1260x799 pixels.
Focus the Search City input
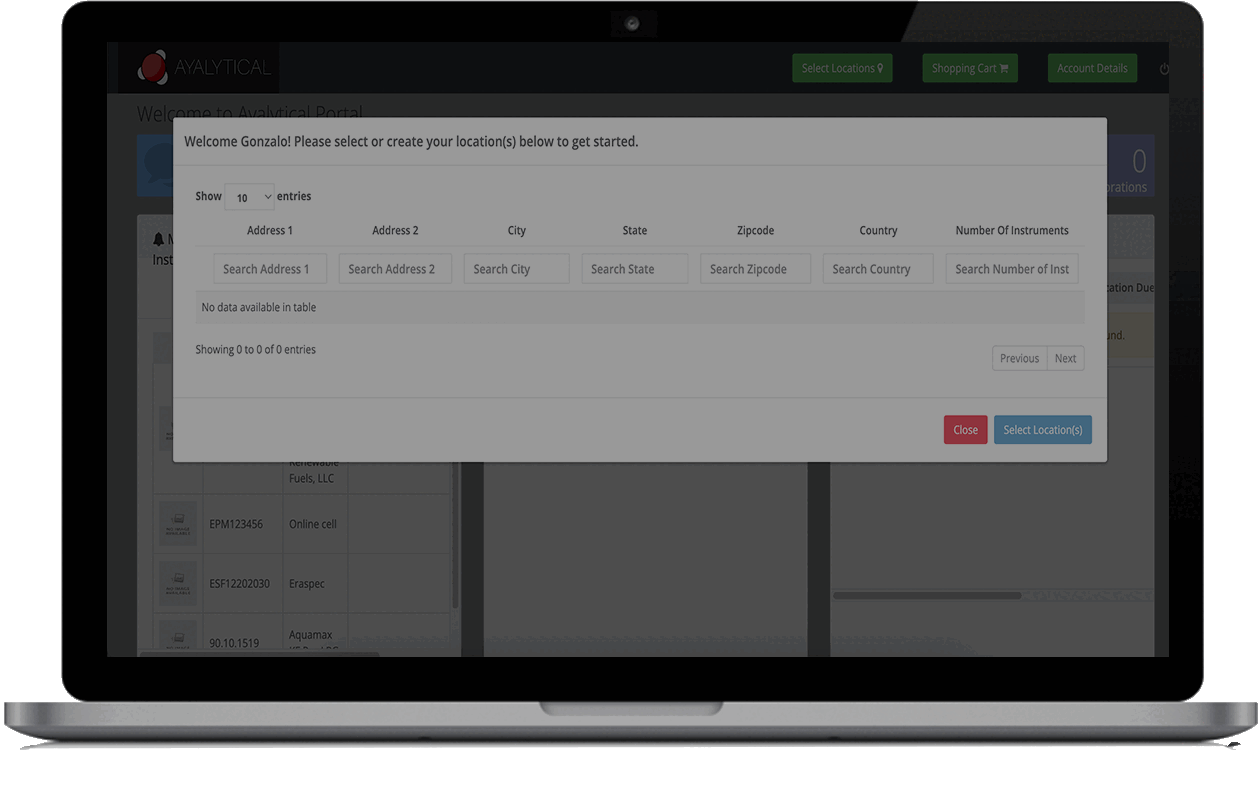coord(516,269)
